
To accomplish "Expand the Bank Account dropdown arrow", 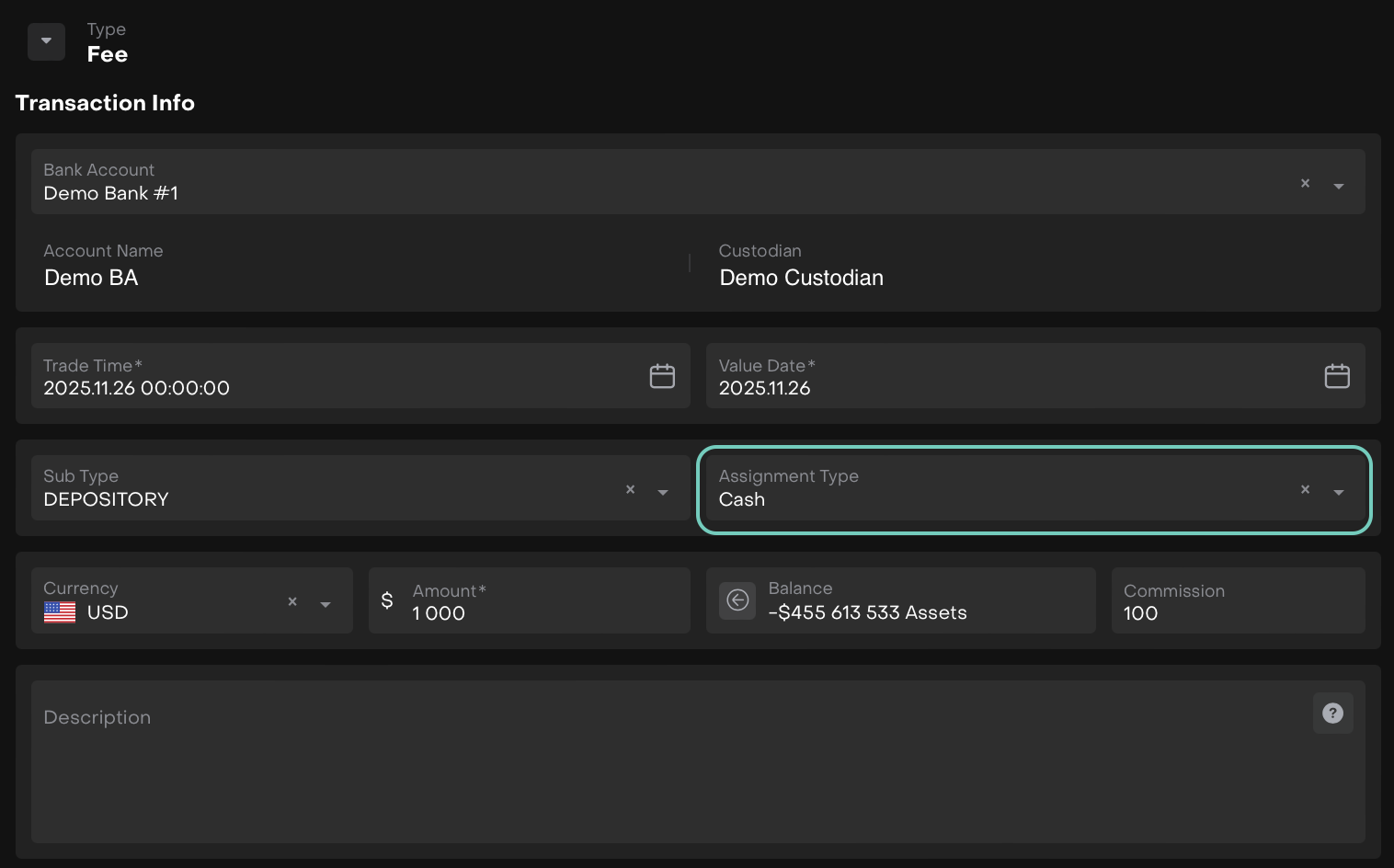I will click(1339, 186).
